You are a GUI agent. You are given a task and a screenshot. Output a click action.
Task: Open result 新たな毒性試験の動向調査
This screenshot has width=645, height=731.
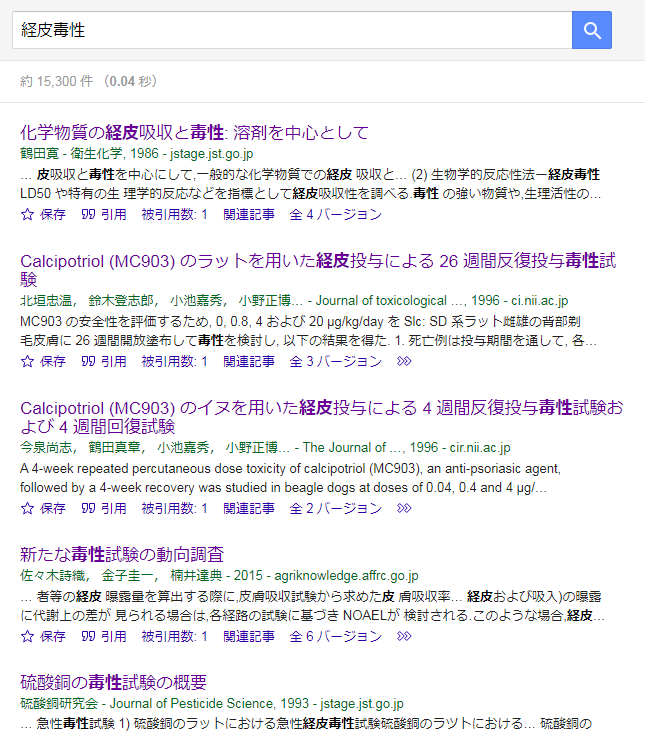click(x=122, y=555)
